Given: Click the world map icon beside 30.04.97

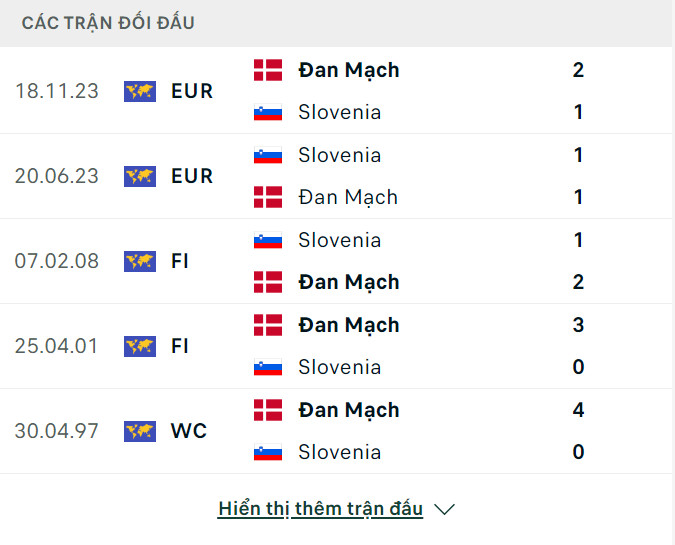Looking at the screenshot, I should [x=140, y=431].
